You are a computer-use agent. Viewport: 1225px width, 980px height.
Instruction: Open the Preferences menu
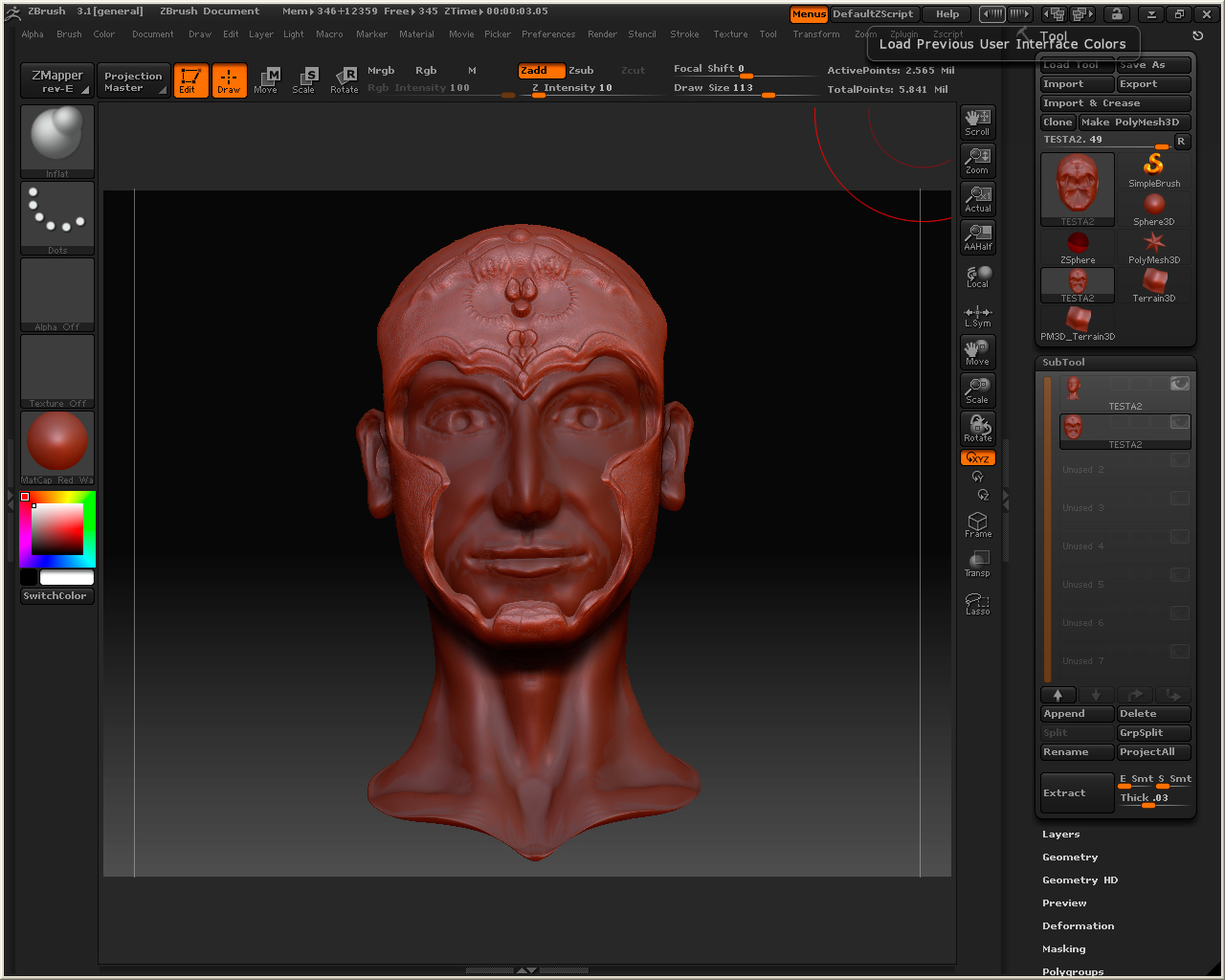click(x=548, y=34)
